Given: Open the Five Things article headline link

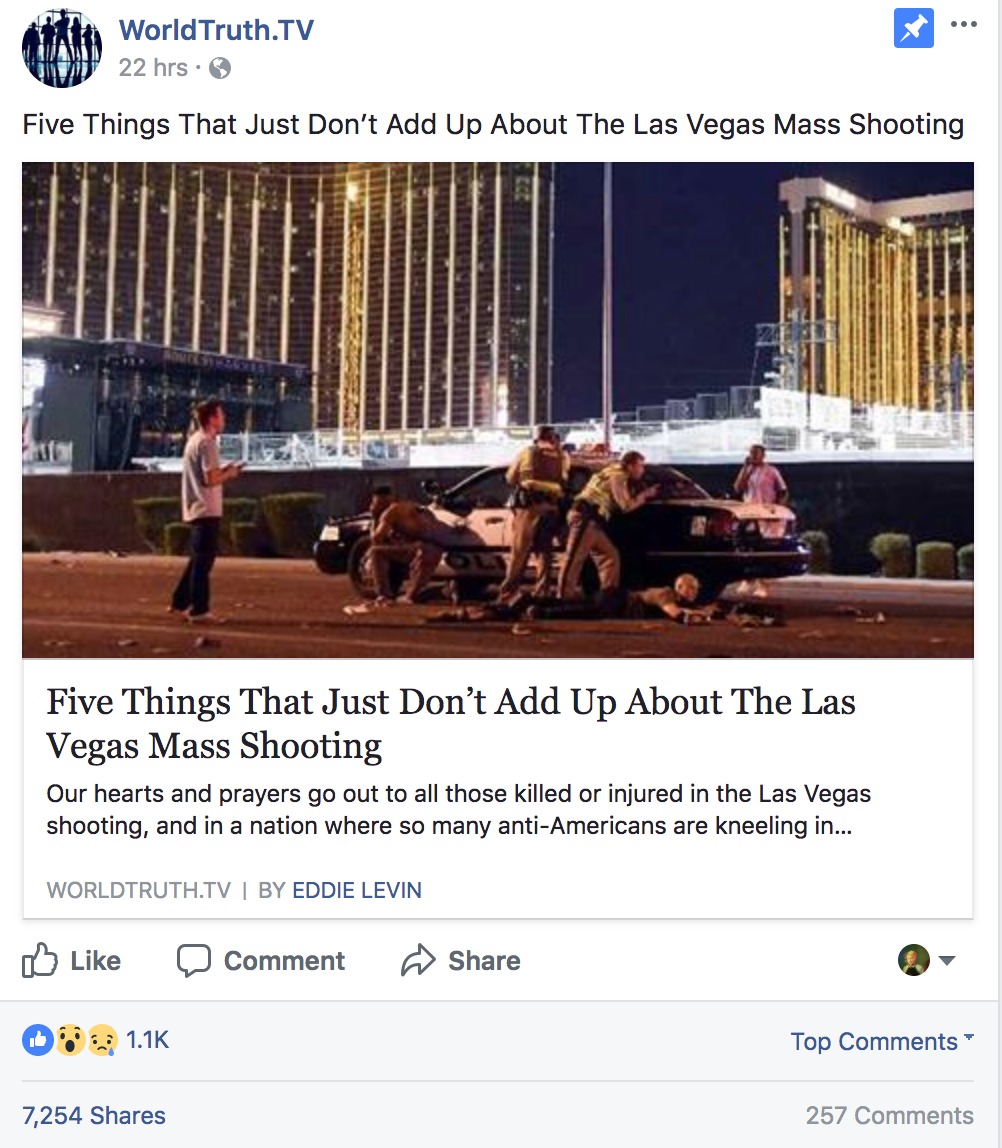Looking at the screenshot, I should 450,723.
